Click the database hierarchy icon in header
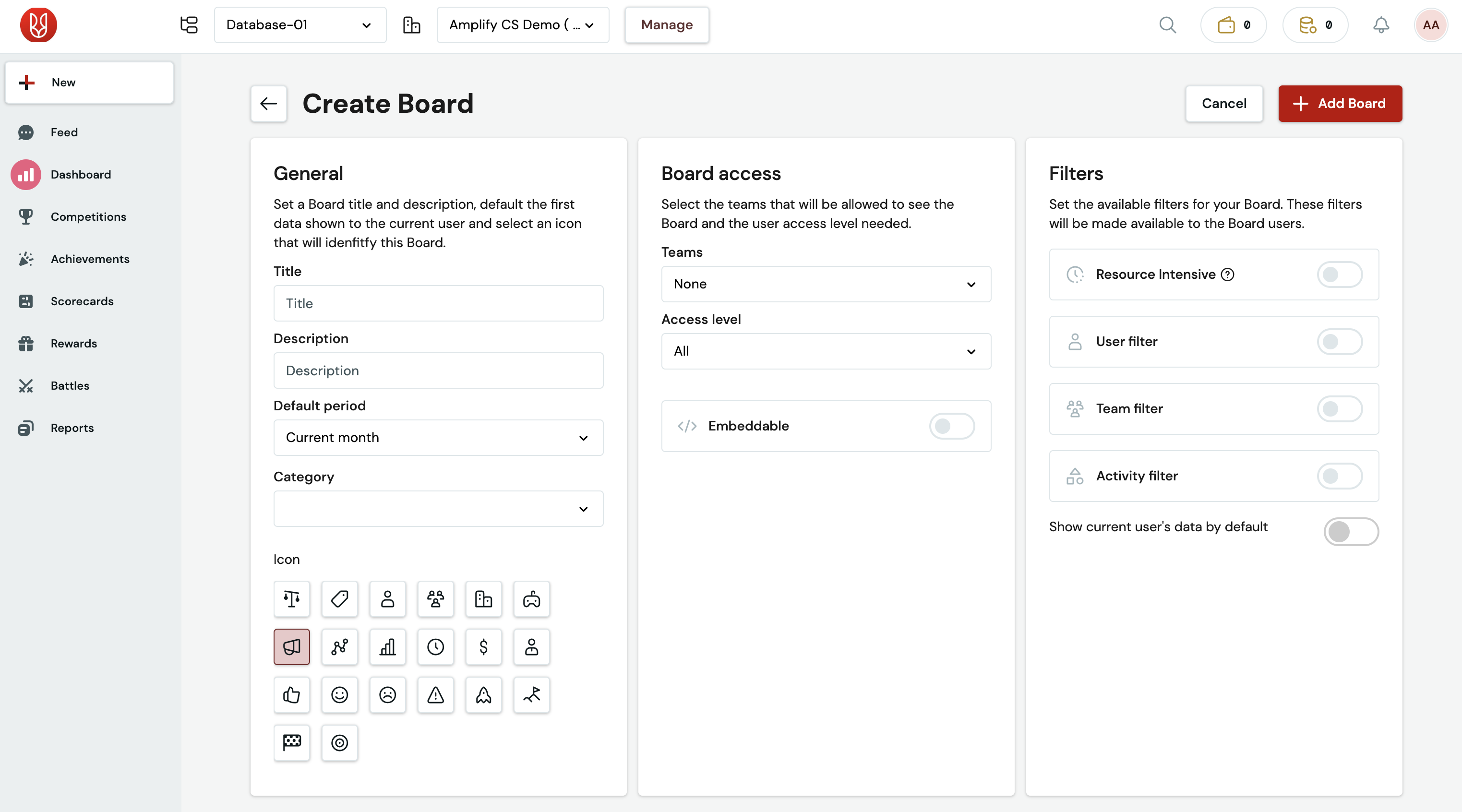Image resolution: width=1462 pixels, height=812 pixels. (189, 25)
